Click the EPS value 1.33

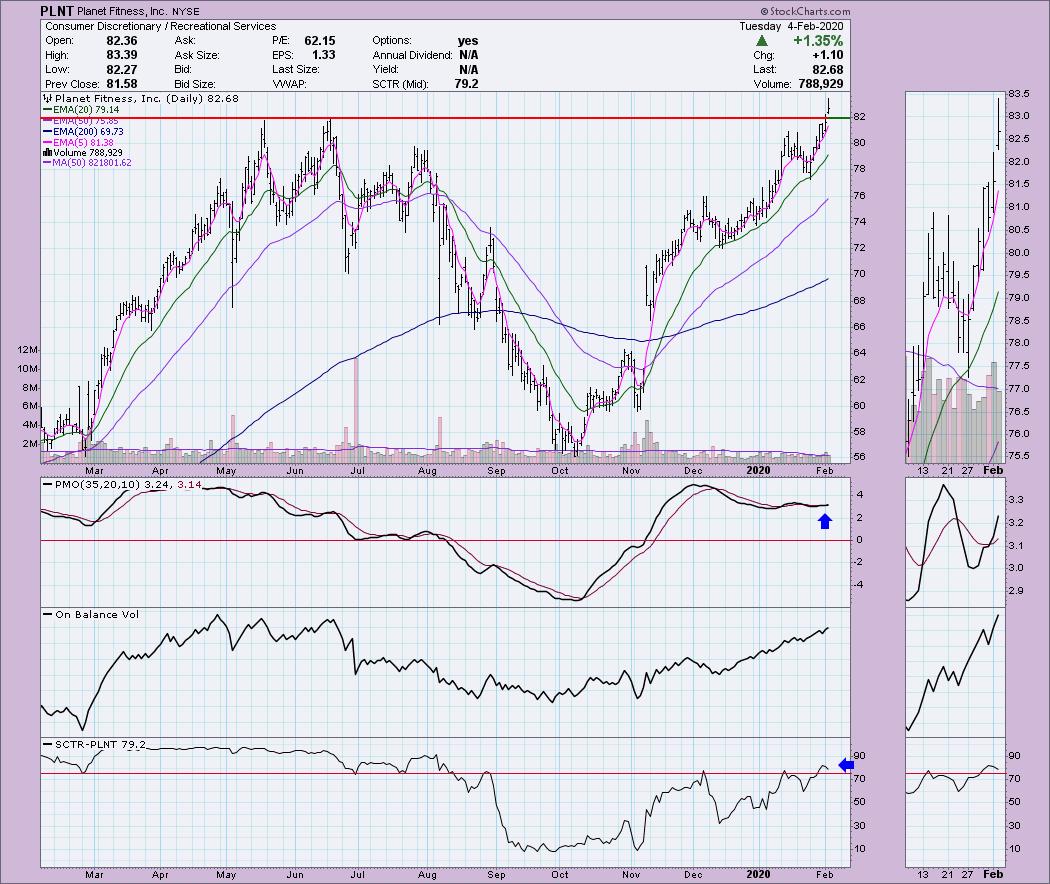(323, 55)
